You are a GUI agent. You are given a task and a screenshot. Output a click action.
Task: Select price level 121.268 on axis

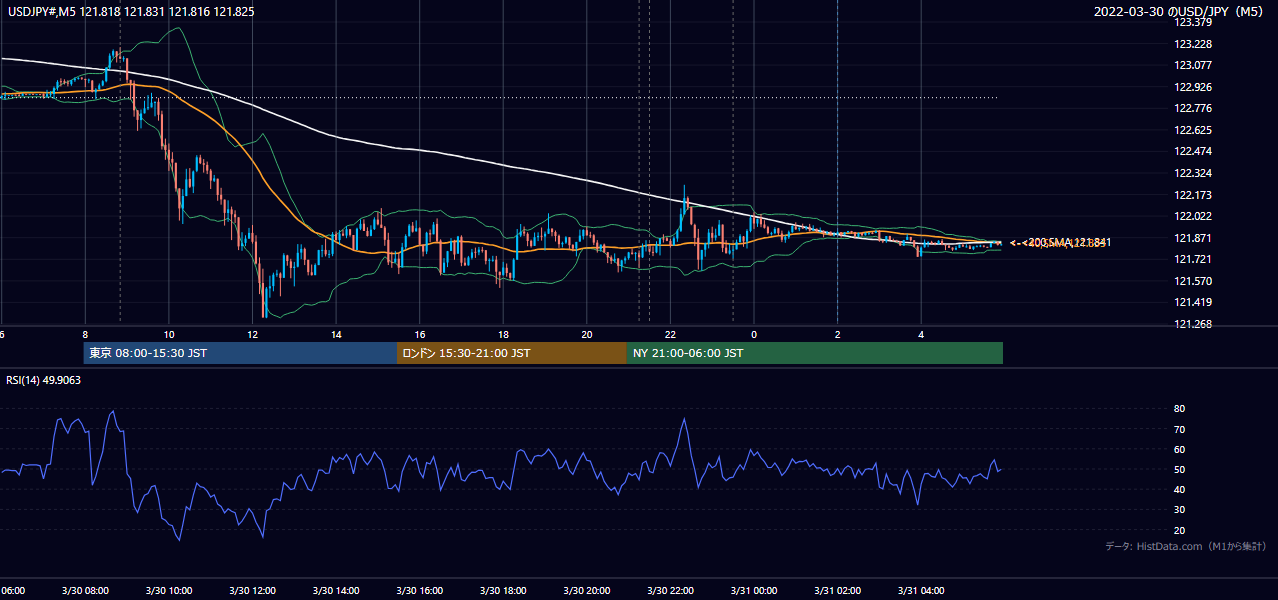tap(1192, 324)
